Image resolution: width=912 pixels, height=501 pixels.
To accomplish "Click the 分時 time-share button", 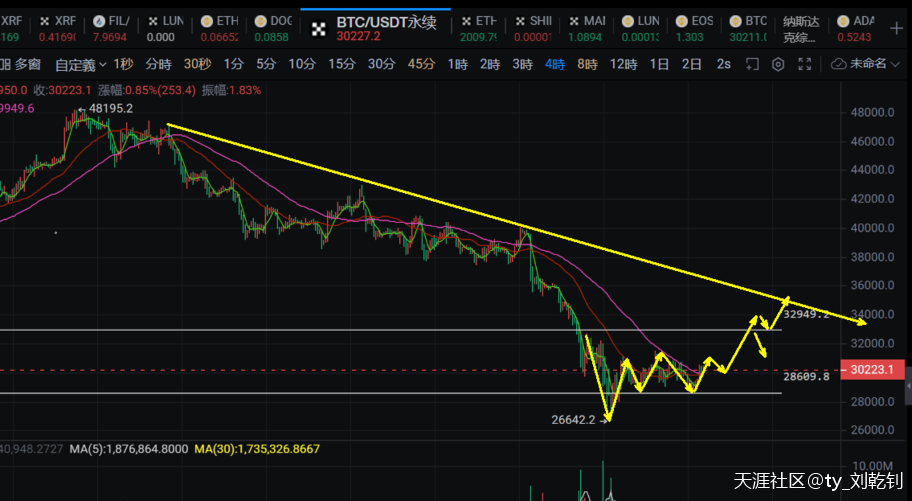I will [158, 64].
